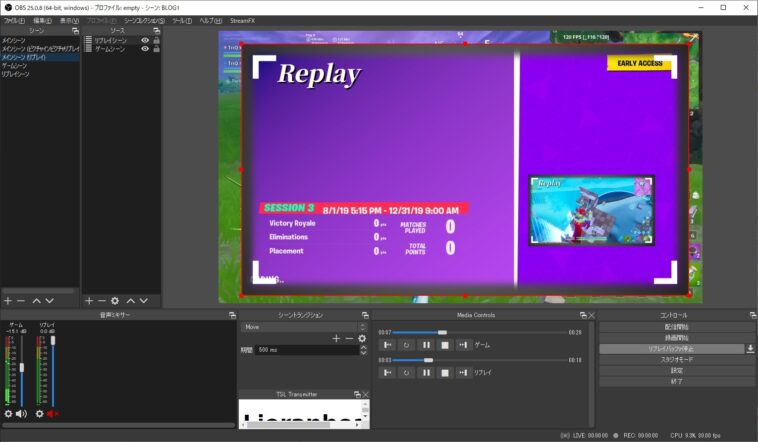This screenshot has width=758, height=442.
Task: Undock the scene transitions panel
Action: coord(365,315)
